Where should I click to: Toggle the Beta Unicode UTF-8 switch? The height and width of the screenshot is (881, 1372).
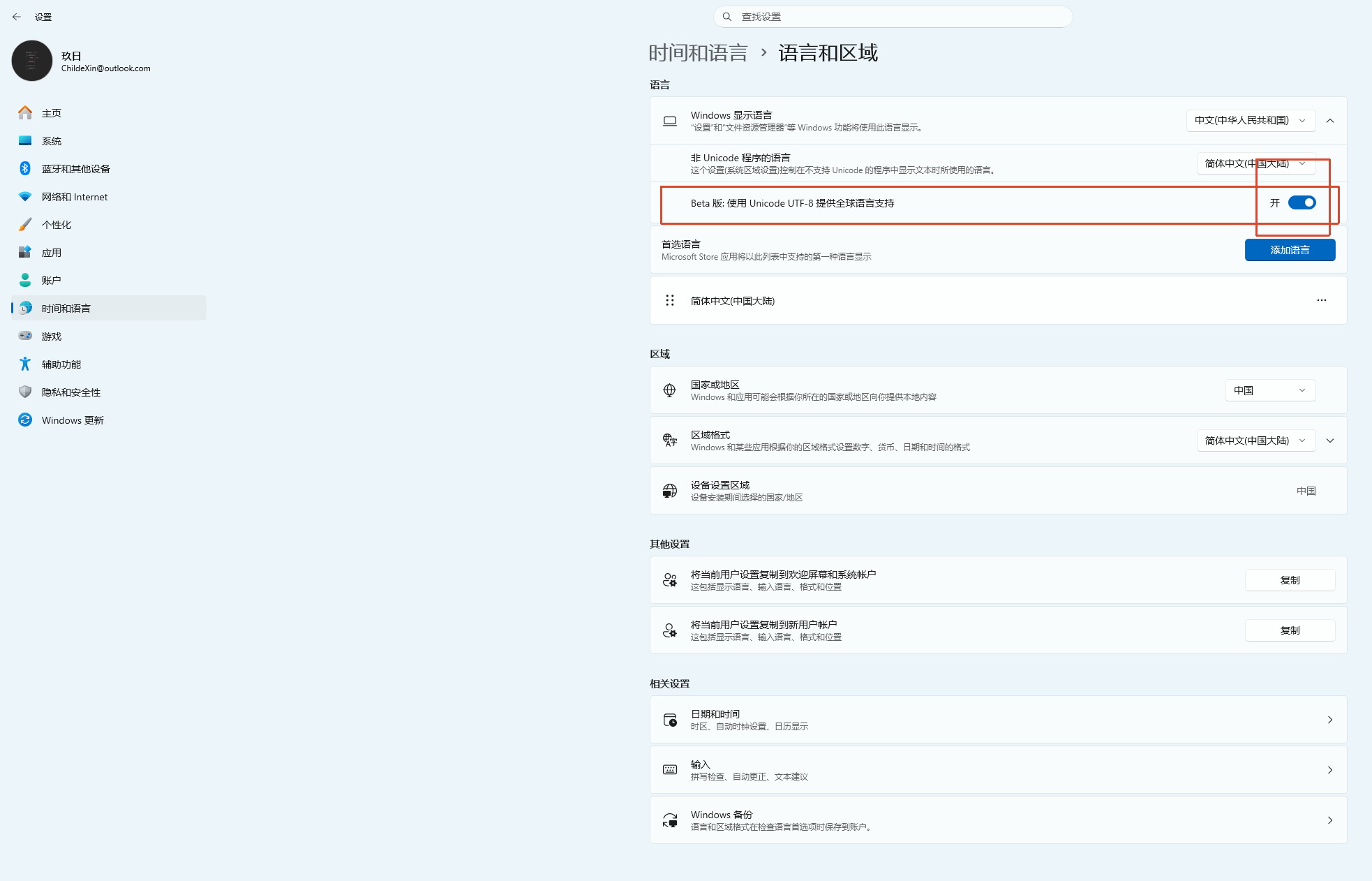[1302, 203]
